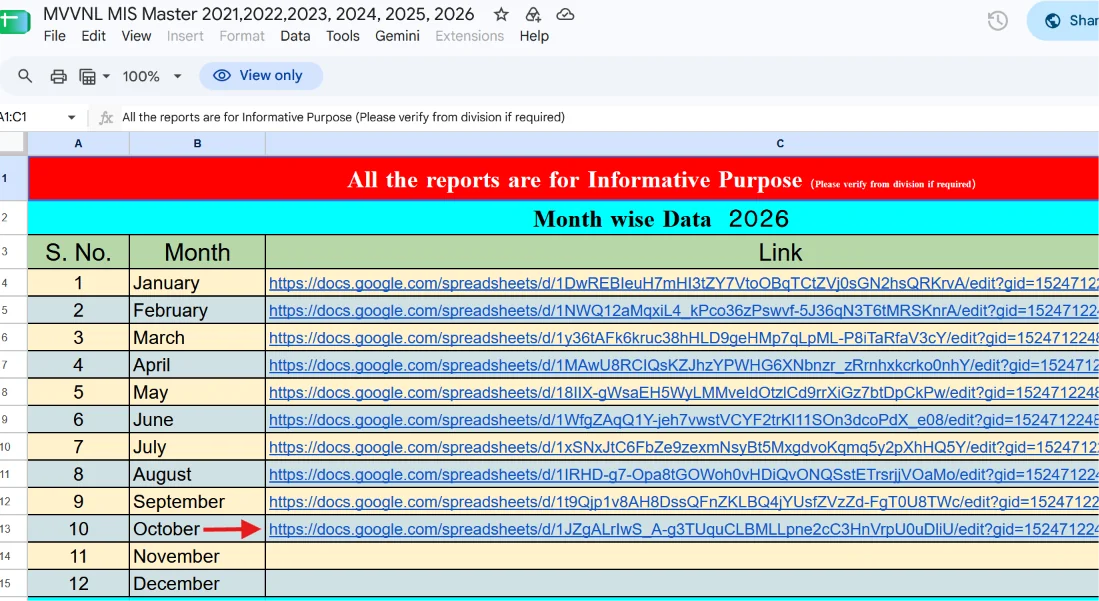The image size is (1099, 601).
Task: Click the select-all corner box
Action: (13, 143)
